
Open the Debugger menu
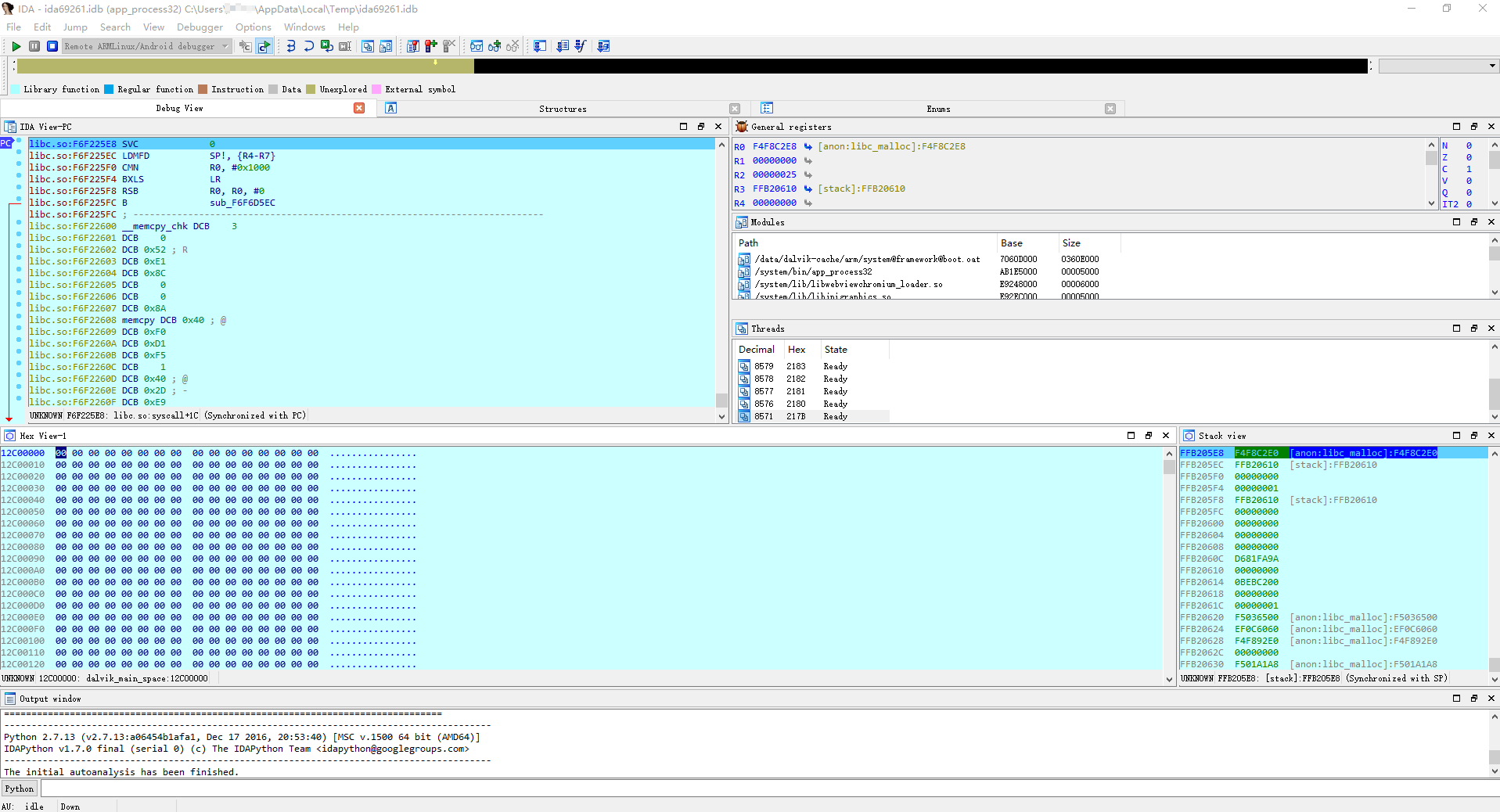pos(200,27)
